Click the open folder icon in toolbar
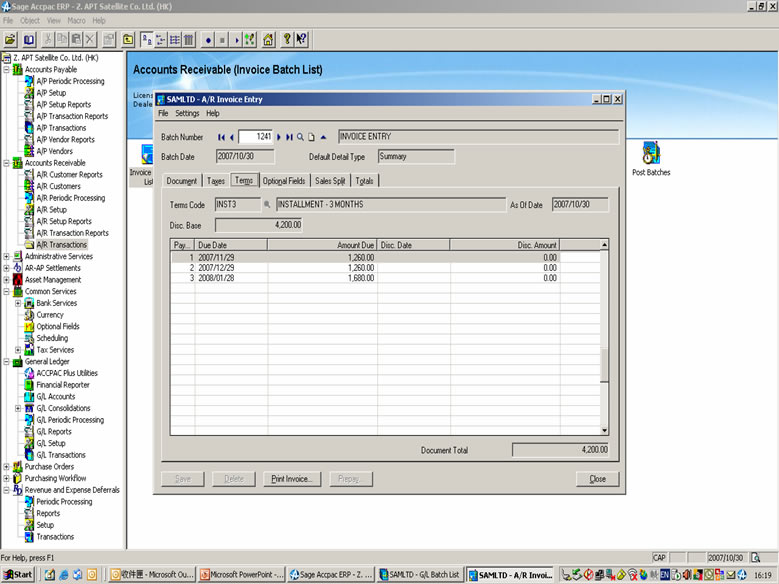This screenshot has height=584, width=779. point(10,40)
